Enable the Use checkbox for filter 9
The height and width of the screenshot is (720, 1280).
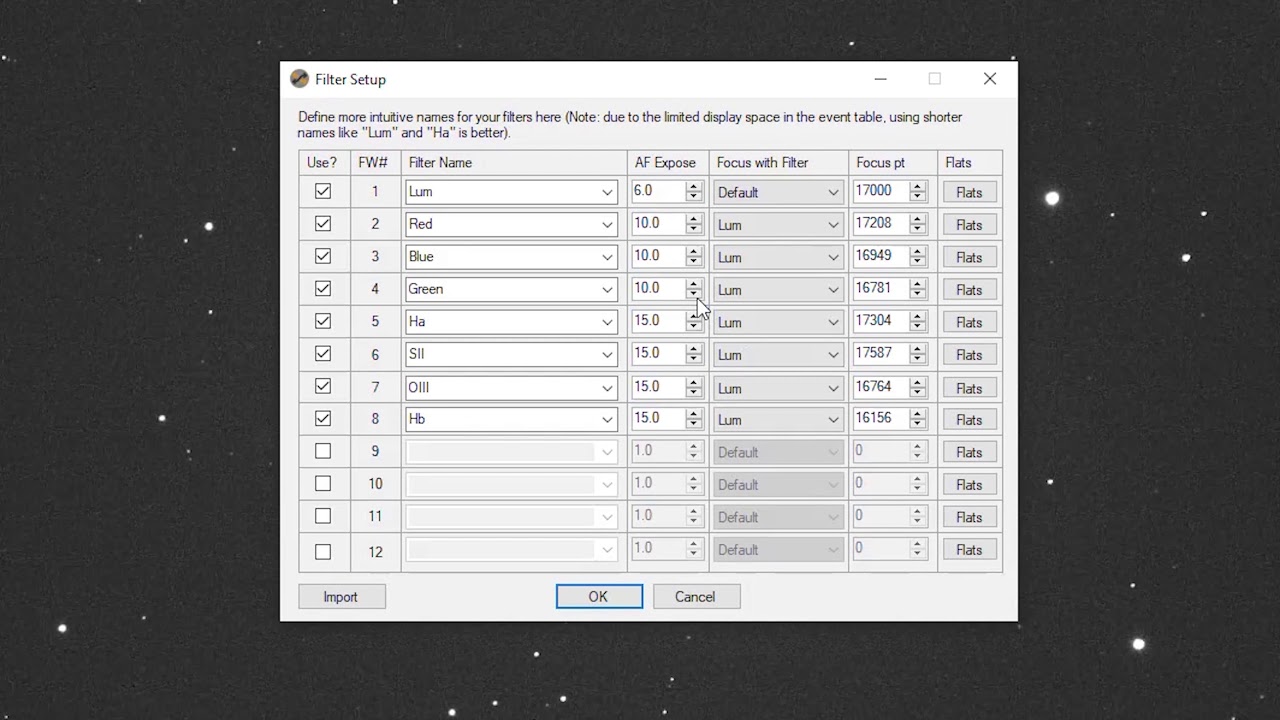[323, 451]
